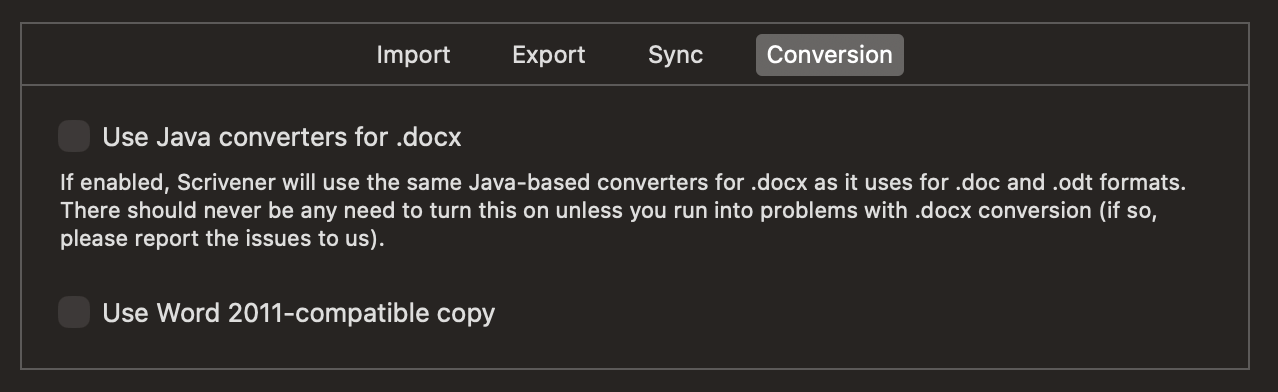Viewport: 1278px width, 392px height.
Task: Click the 'please report the issues to us' text
Action: tap(222, 240)
